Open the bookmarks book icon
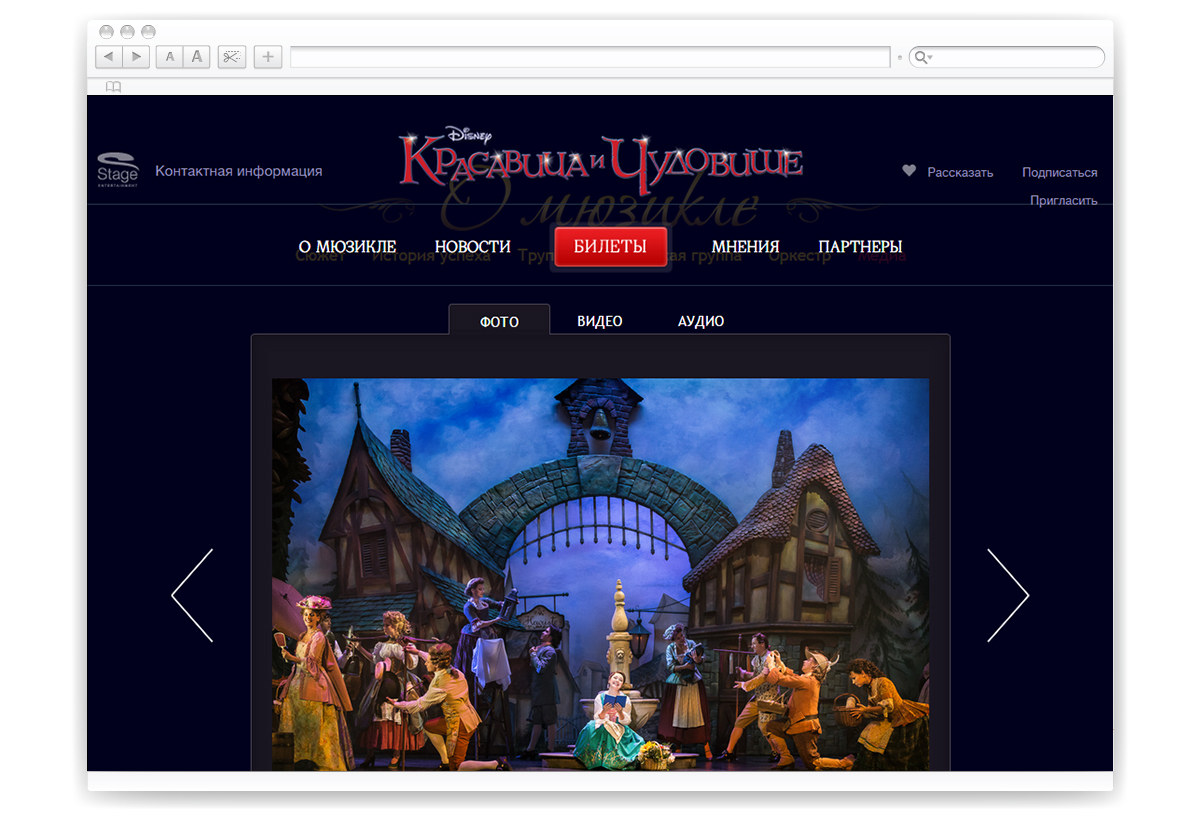 click(113, 87)
